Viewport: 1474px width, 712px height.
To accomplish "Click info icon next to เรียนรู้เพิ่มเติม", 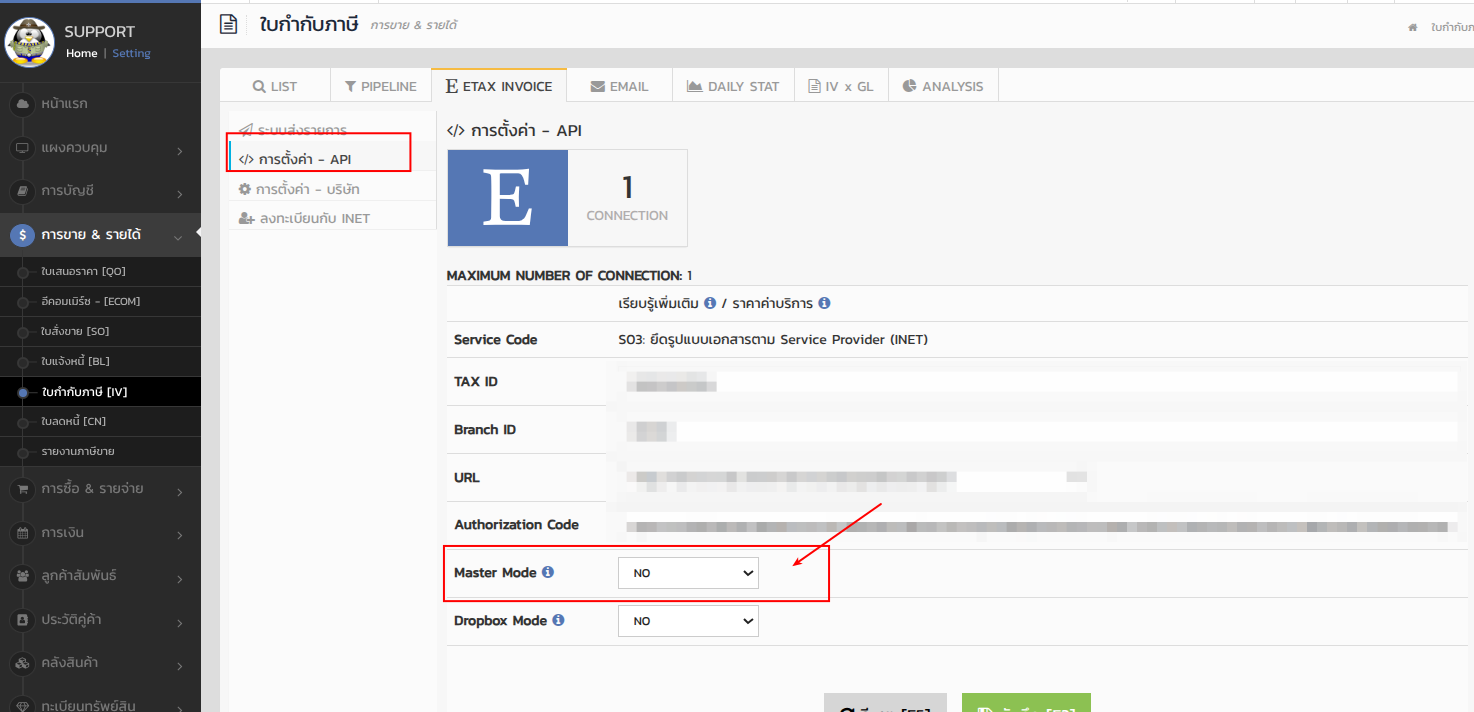I will [x=710, y=303].
